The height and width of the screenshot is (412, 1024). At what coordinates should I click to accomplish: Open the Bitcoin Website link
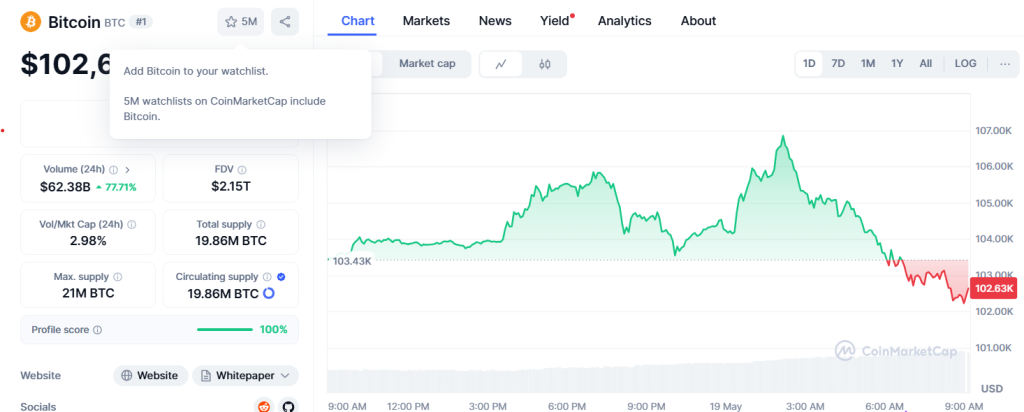149,376
